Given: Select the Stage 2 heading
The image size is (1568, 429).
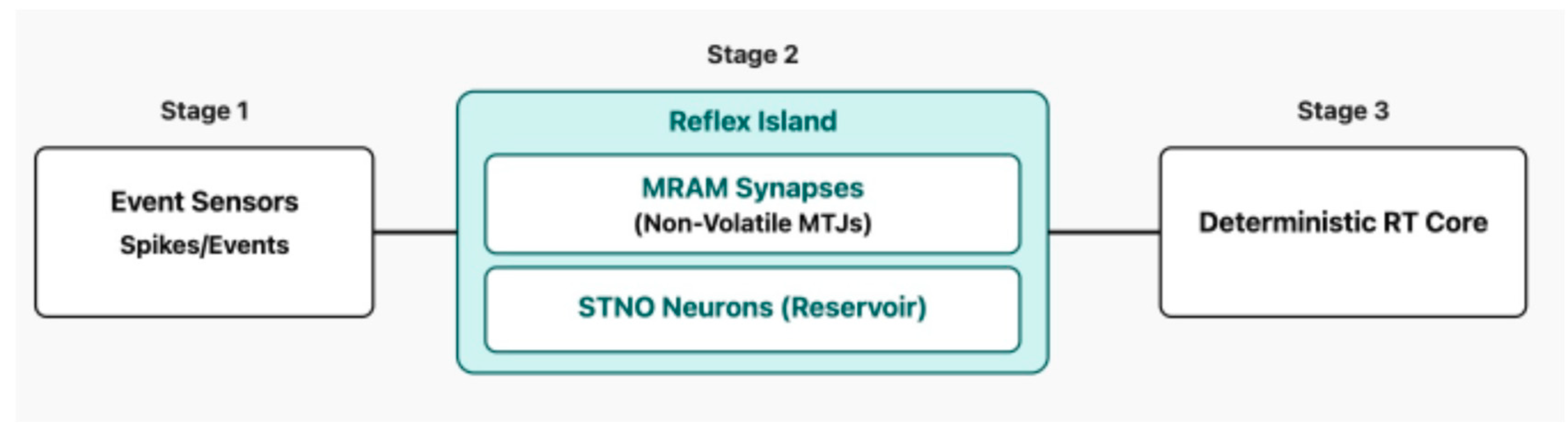Looking at the screenshot, I should (753, 55).
